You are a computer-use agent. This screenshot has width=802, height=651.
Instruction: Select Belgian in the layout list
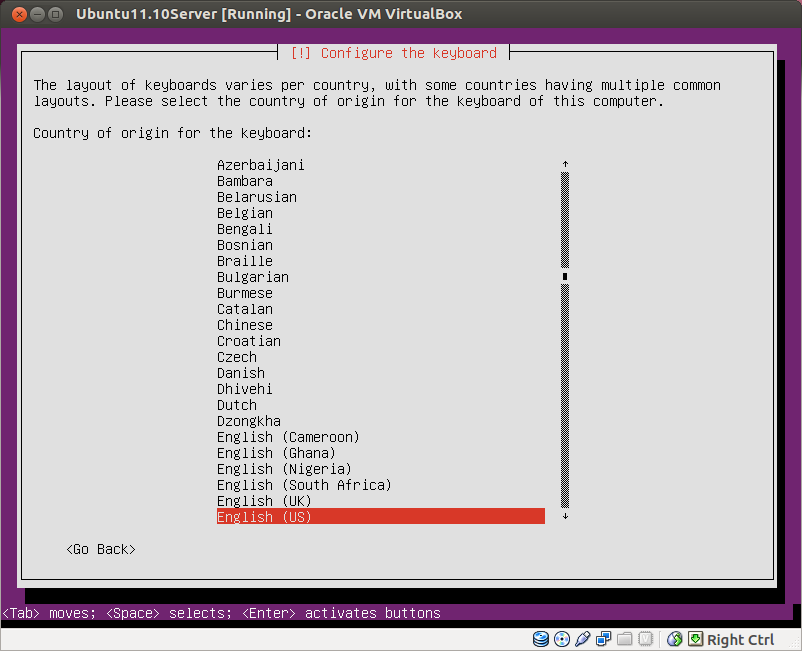click(x=244, y=213)
